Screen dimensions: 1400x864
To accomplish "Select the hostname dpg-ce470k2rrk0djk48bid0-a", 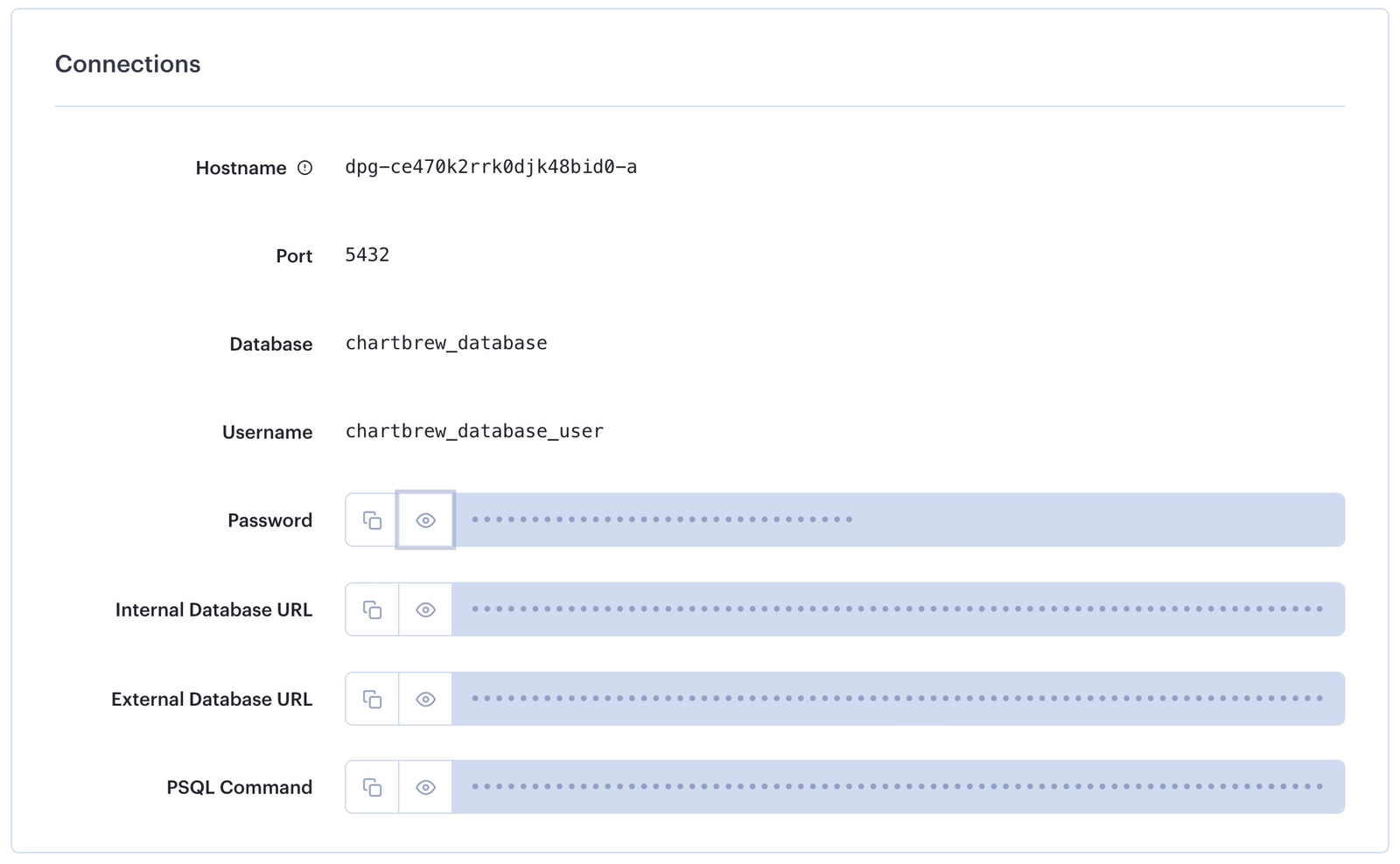I will tap(490, 167).
